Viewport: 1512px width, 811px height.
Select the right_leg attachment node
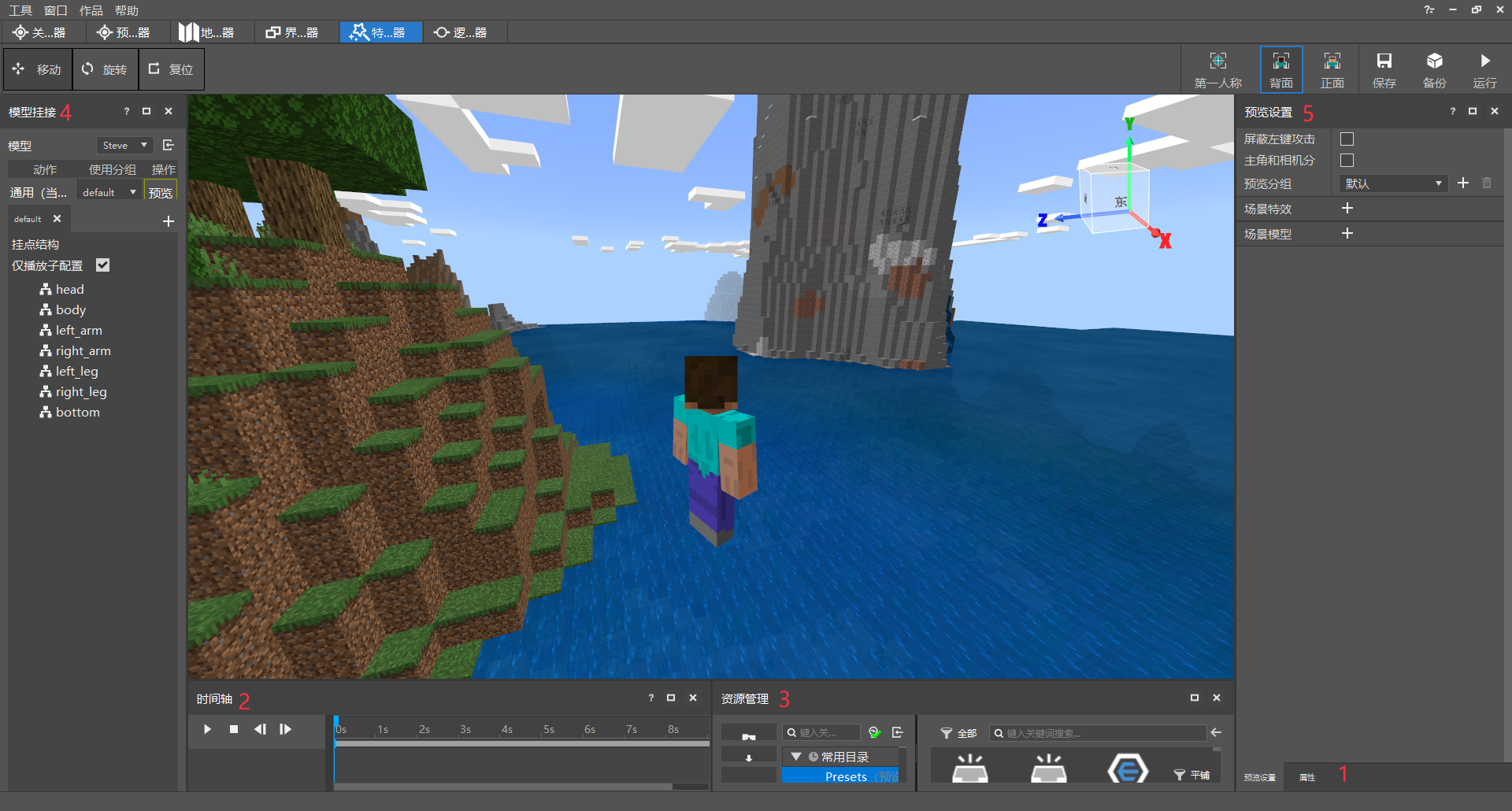(73, 391)
